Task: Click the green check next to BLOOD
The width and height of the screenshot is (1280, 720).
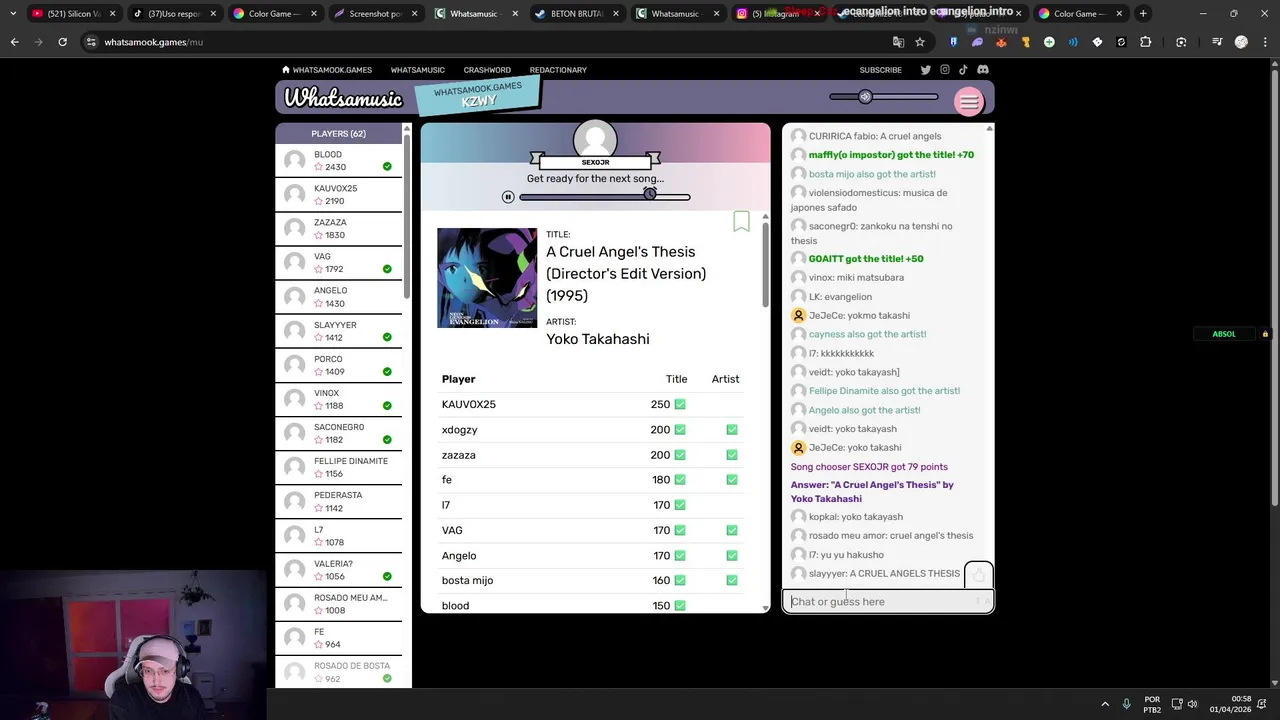Action: click(x=387, y=167)
